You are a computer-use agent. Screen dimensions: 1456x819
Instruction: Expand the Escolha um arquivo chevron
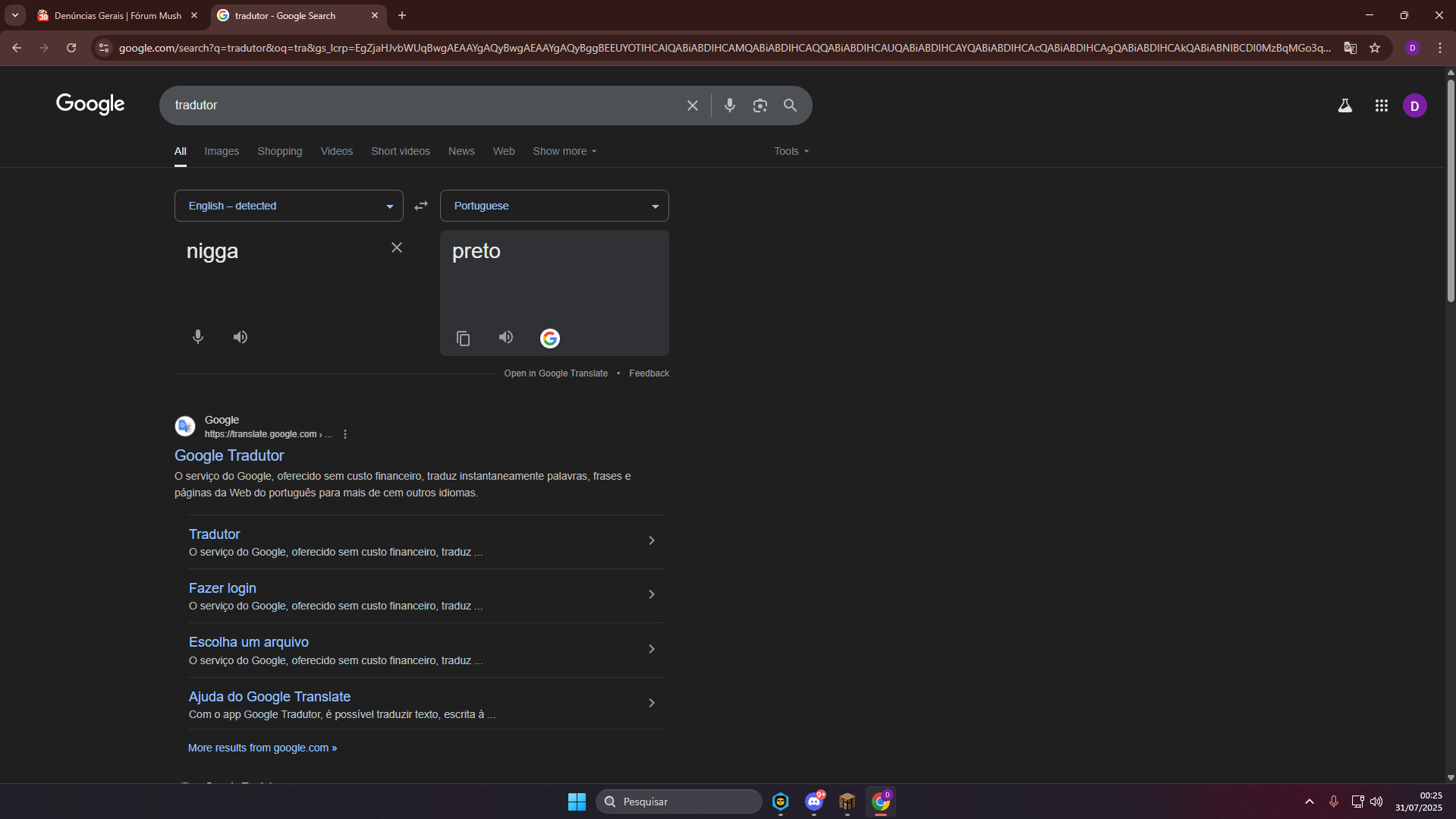[651, 649]
